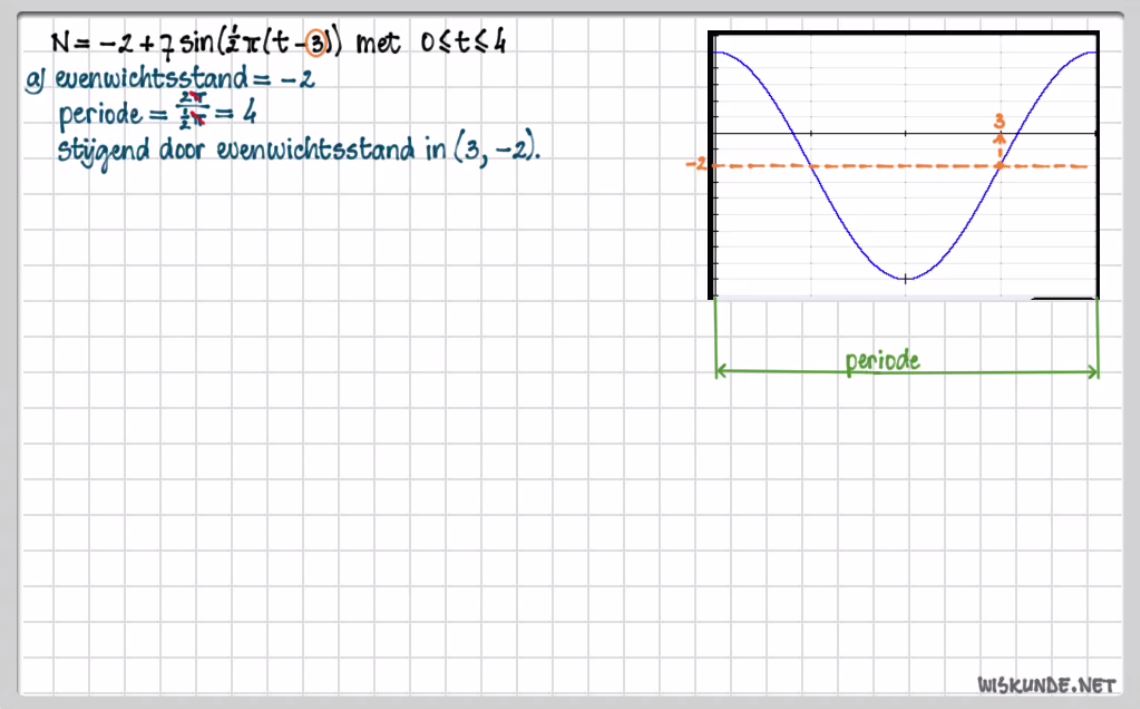Image resolution: width=1140 pixels, height=709 pixels.
Task: Click the orange '3' label in the graph
Action: [x=999, y=121]
